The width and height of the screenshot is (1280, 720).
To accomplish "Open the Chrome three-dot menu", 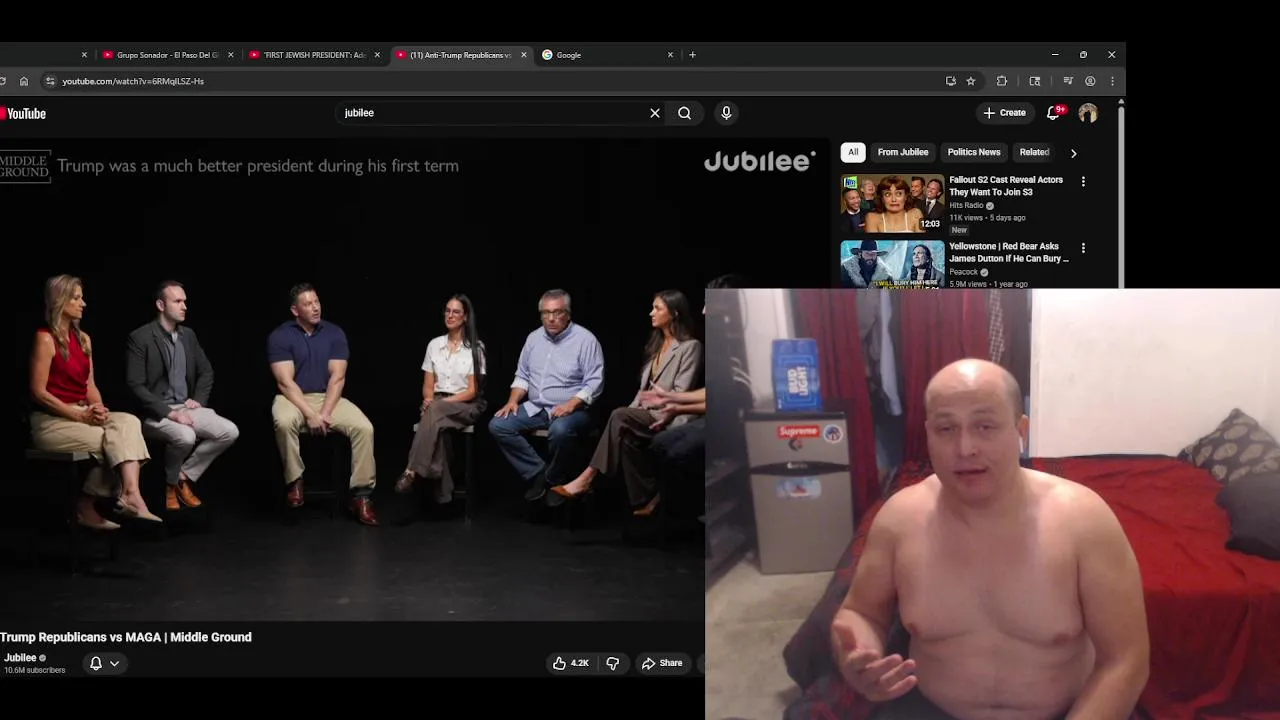I will pos(1112,81).
